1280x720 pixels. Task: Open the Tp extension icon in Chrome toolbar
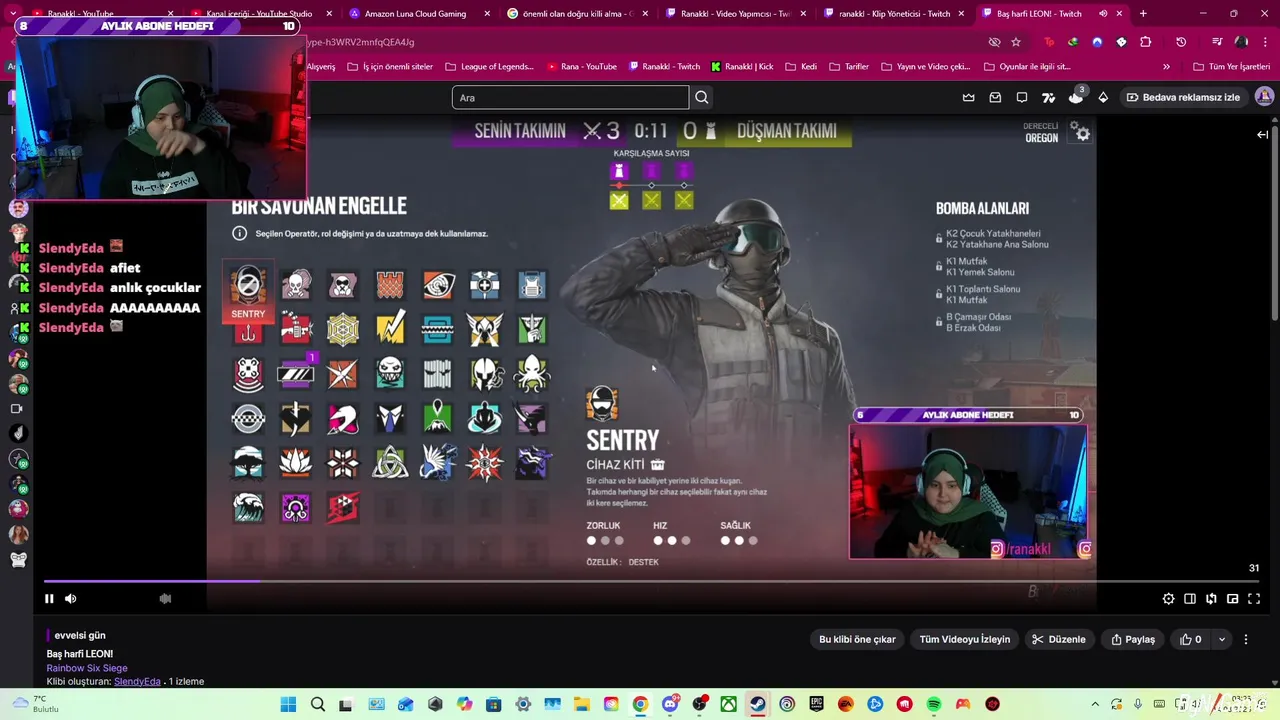pos(1048,42)
